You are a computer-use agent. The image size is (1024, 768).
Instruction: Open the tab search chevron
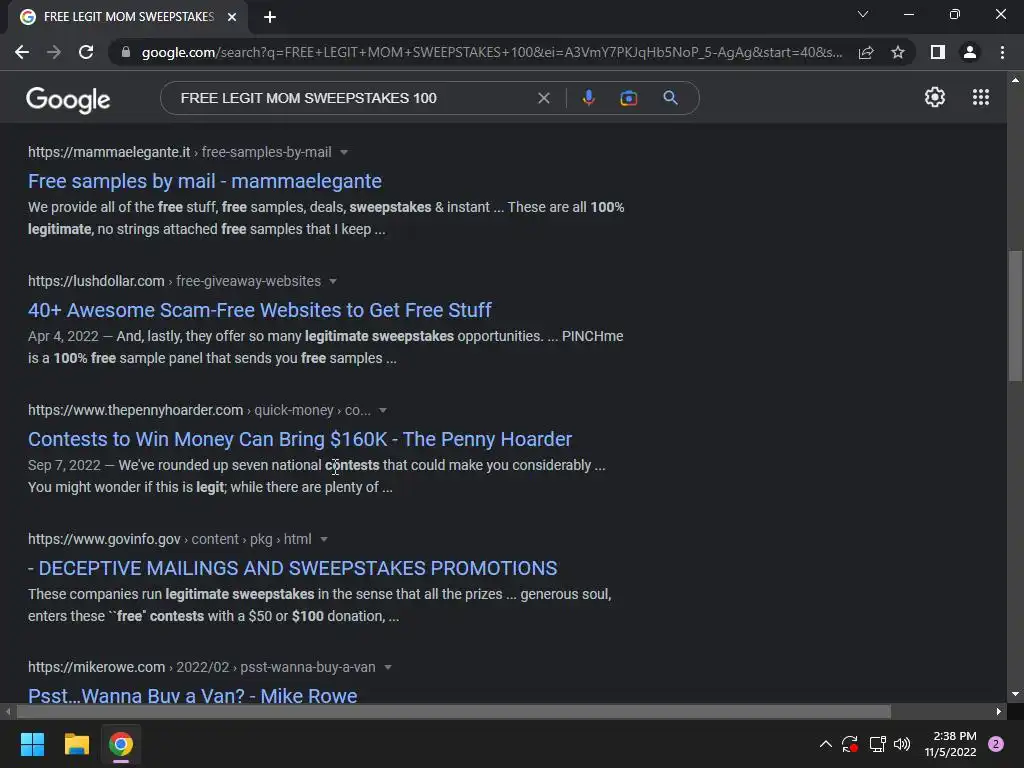click(x=863, y=14)
